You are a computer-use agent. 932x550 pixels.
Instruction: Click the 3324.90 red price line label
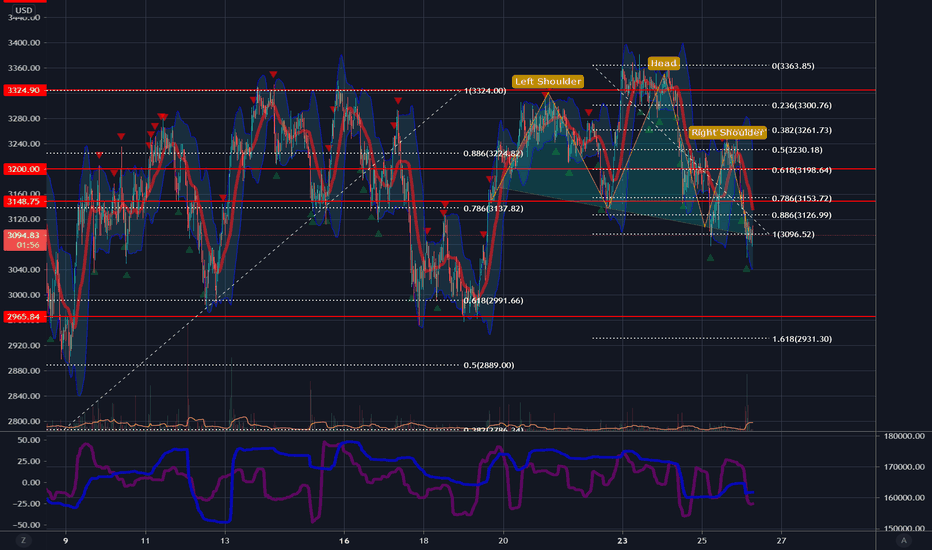tap(25, 90)
